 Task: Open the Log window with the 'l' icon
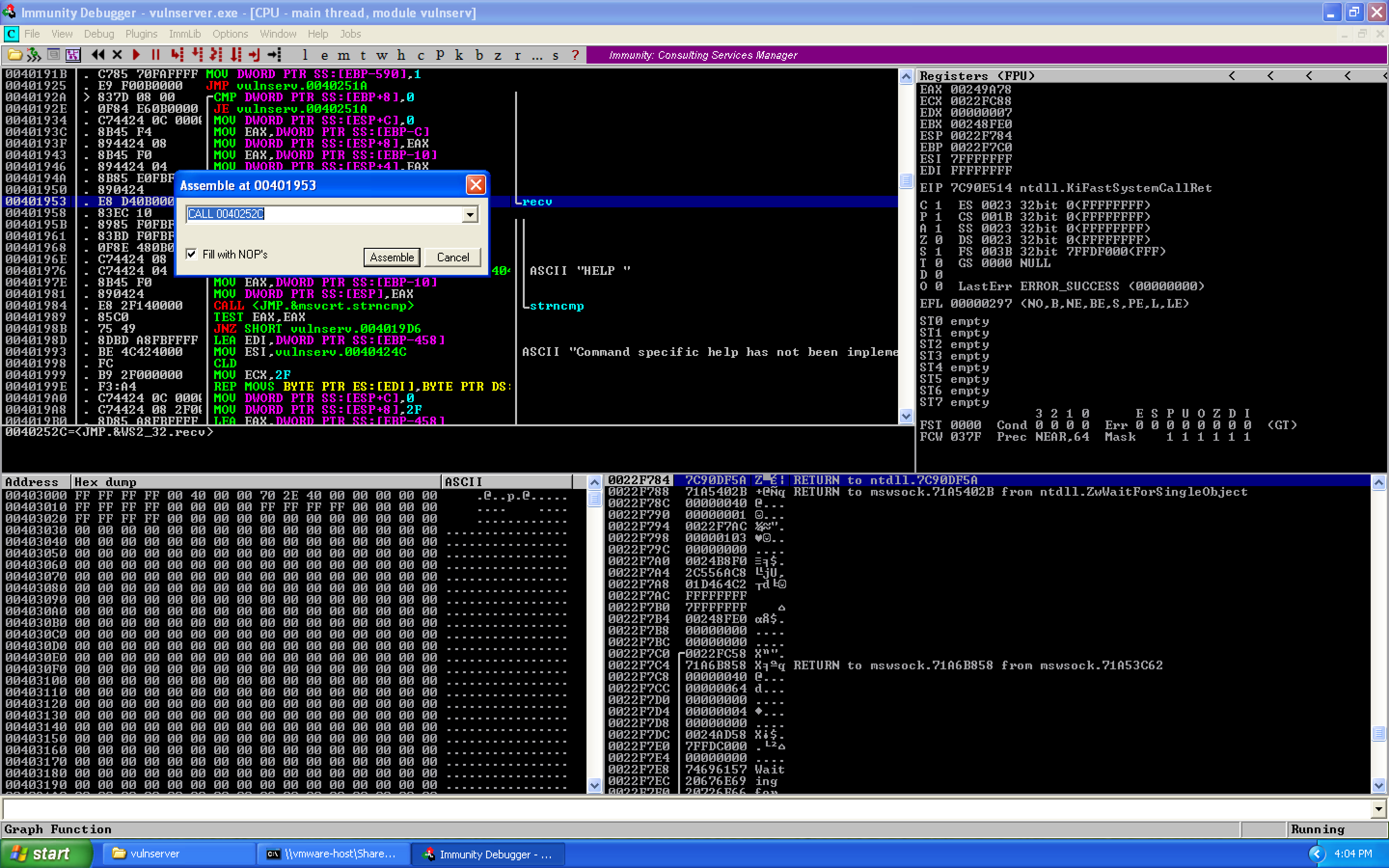point(305,54)
